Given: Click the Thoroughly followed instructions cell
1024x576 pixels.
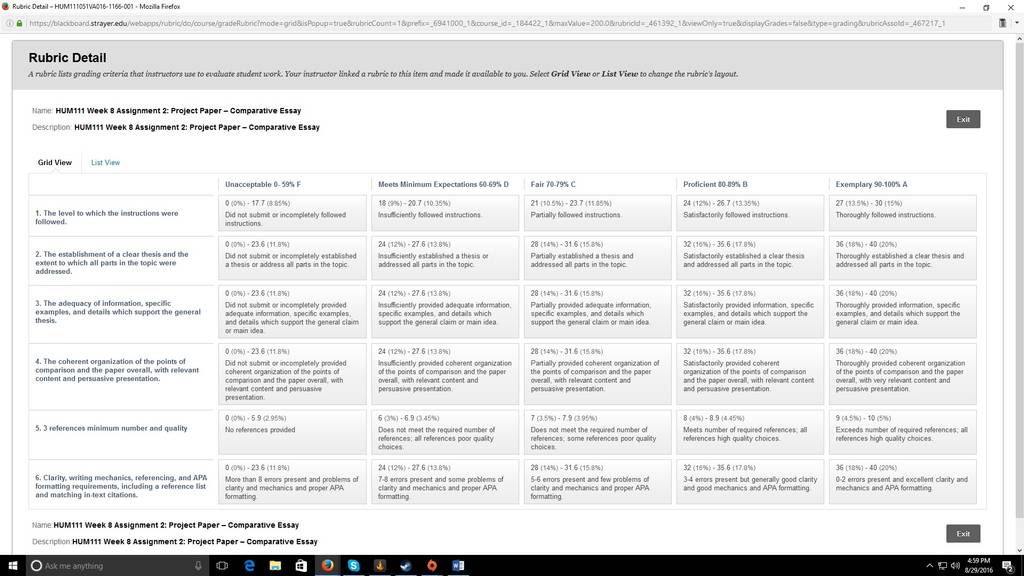Looking at the screenshot, I should click(903, 213).
